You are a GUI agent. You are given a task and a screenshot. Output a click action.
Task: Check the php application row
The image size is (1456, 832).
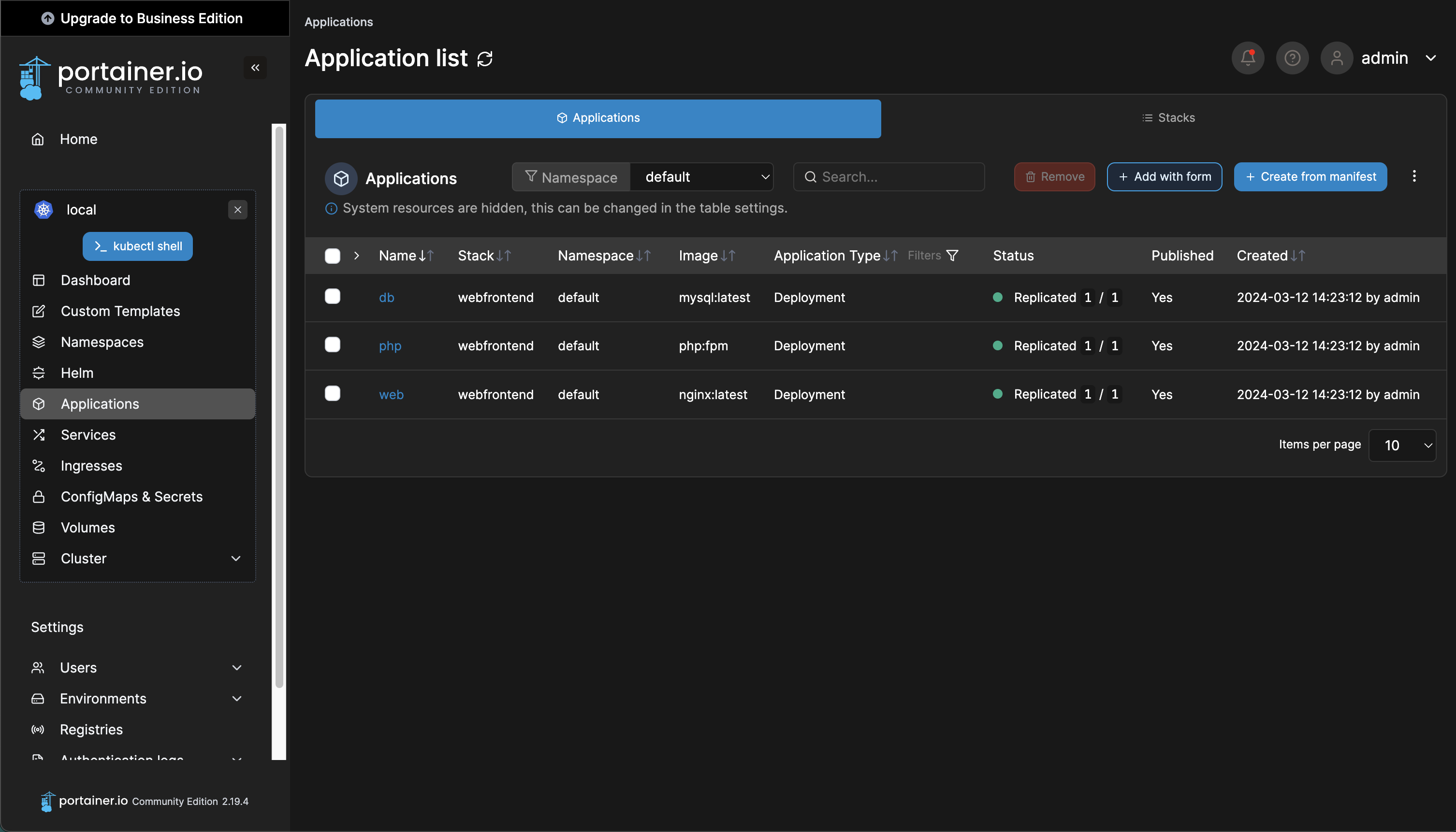click(332, 345)
